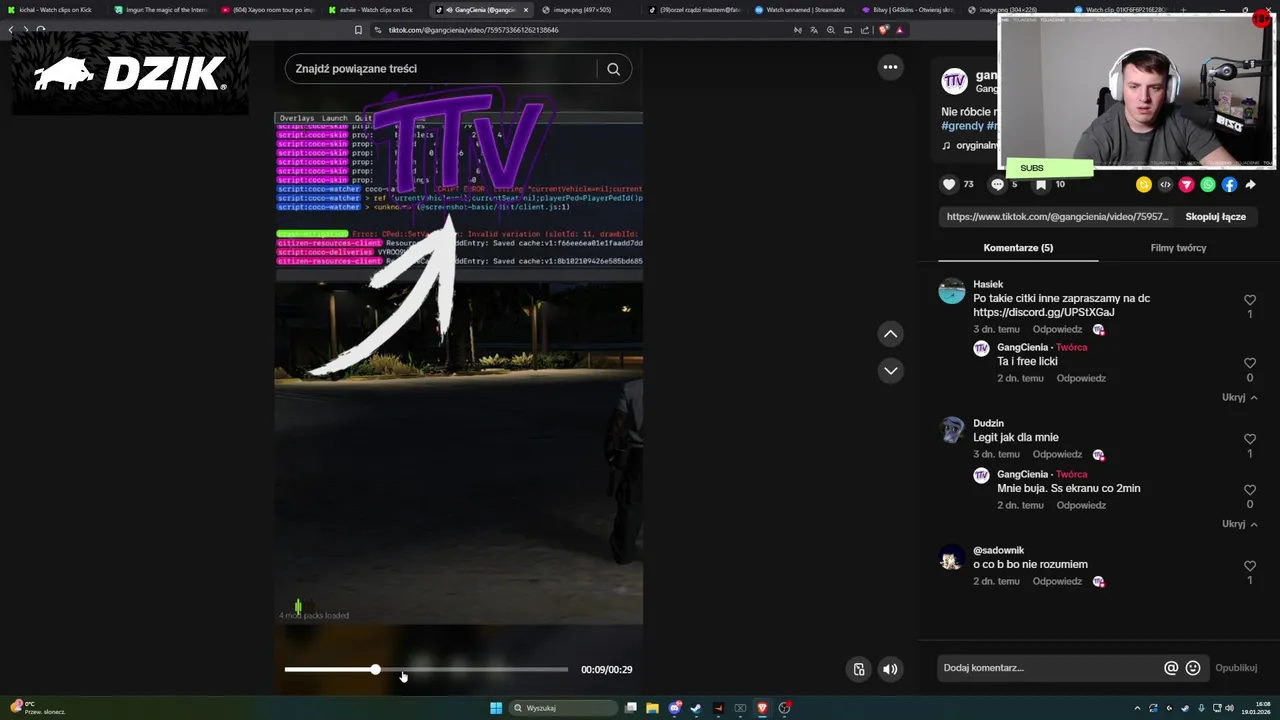
Task: Expand hidden system tray icons chevron
Action: pos(1137,708)
